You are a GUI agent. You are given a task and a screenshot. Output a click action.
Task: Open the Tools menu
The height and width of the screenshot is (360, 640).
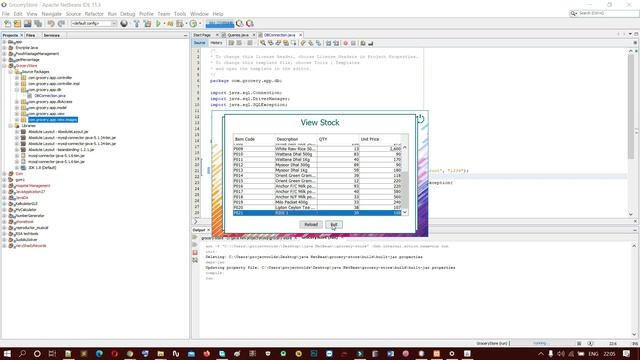180,14
